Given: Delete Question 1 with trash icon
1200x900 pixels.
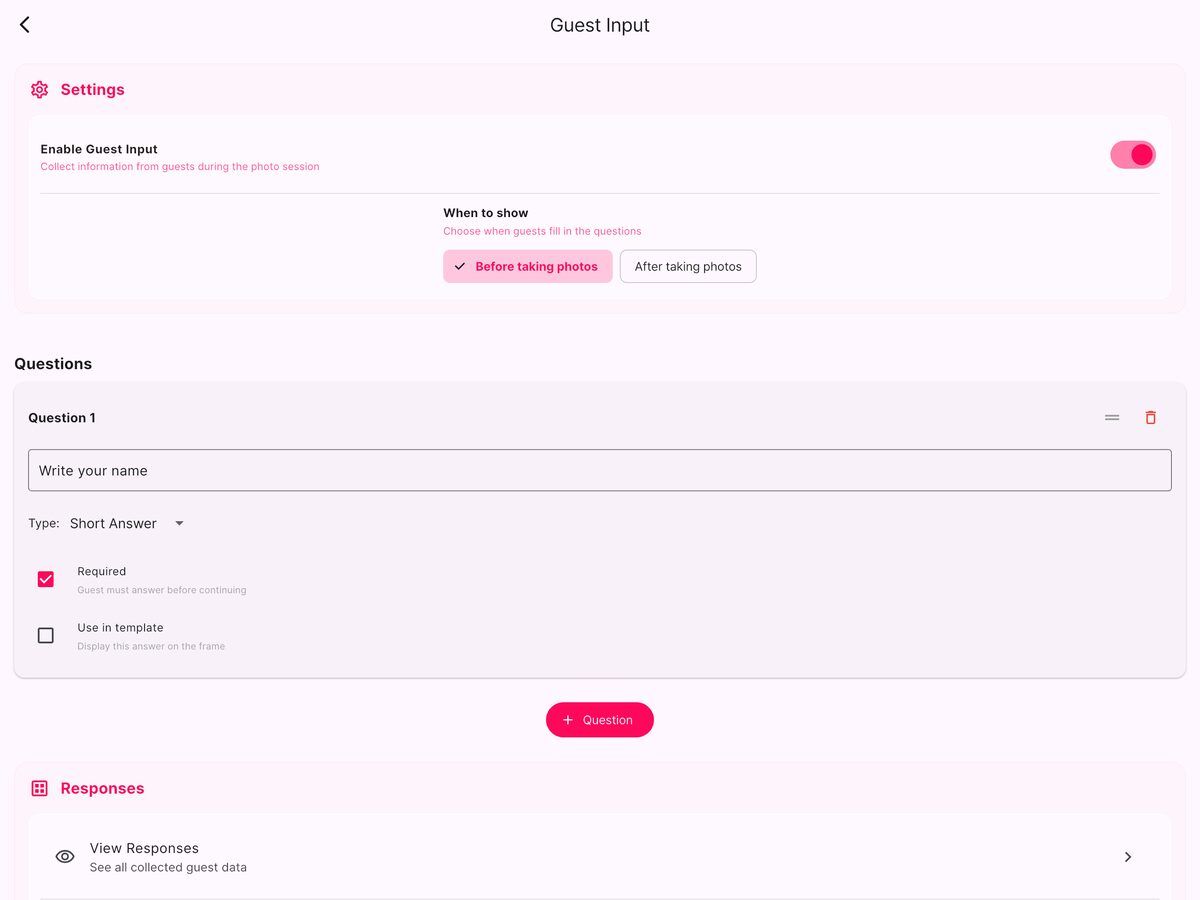Looking at the screenshot, I should (x=1151, y=418).
